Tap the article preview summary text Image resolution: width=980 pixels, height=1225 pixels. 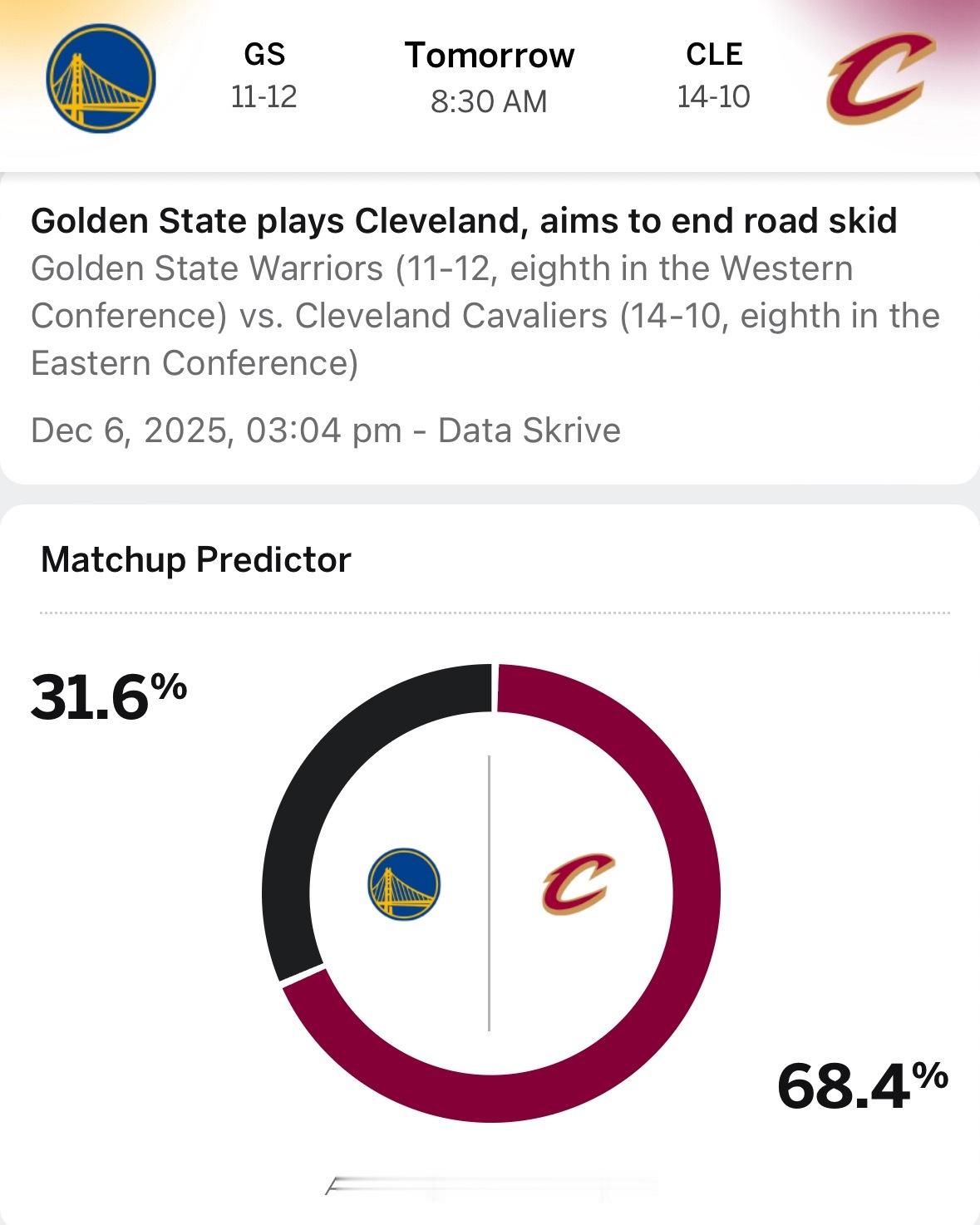click(x=484, y=316)
